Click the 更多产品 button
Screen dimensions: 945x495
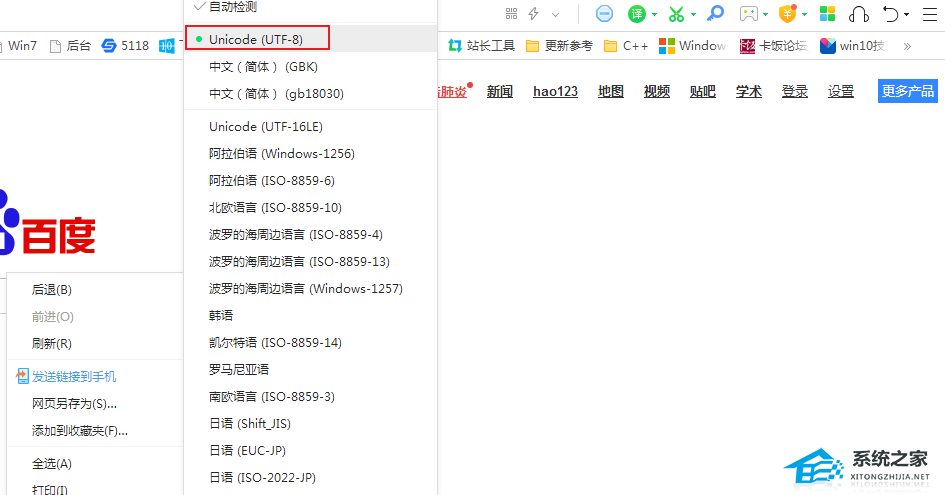pos(908,91)
